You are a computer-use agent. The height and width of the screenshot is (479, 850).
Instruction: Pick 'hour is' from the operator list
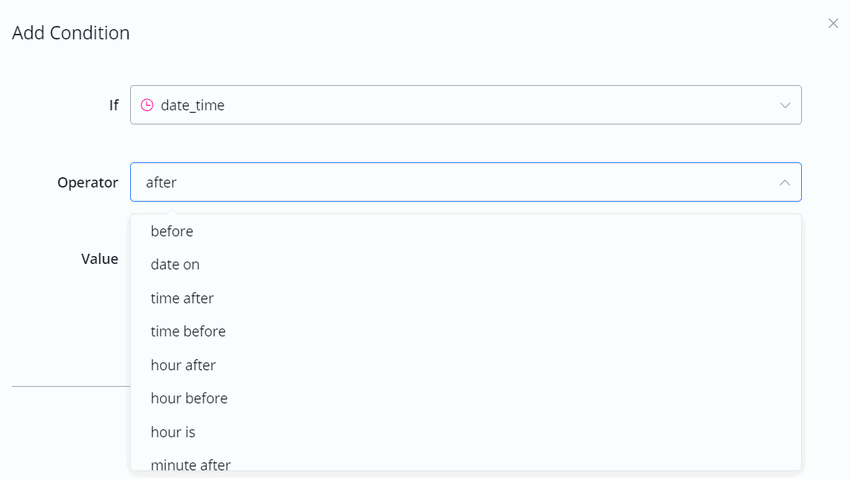173,432
